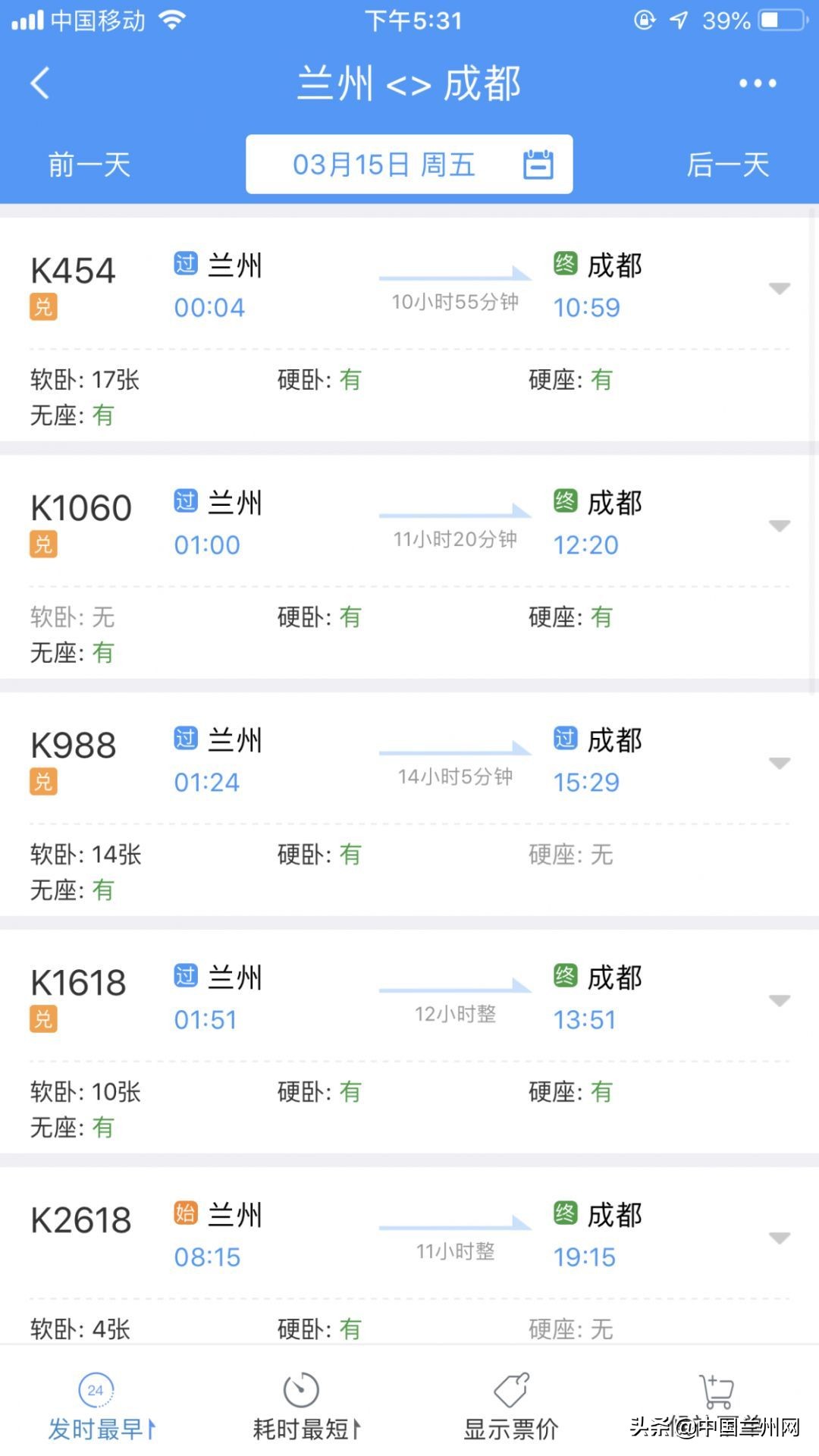The width and height of the screenshot is (819, 1456).
Task: Open the three-dot more options menu
Action: [x=758, y=83]
